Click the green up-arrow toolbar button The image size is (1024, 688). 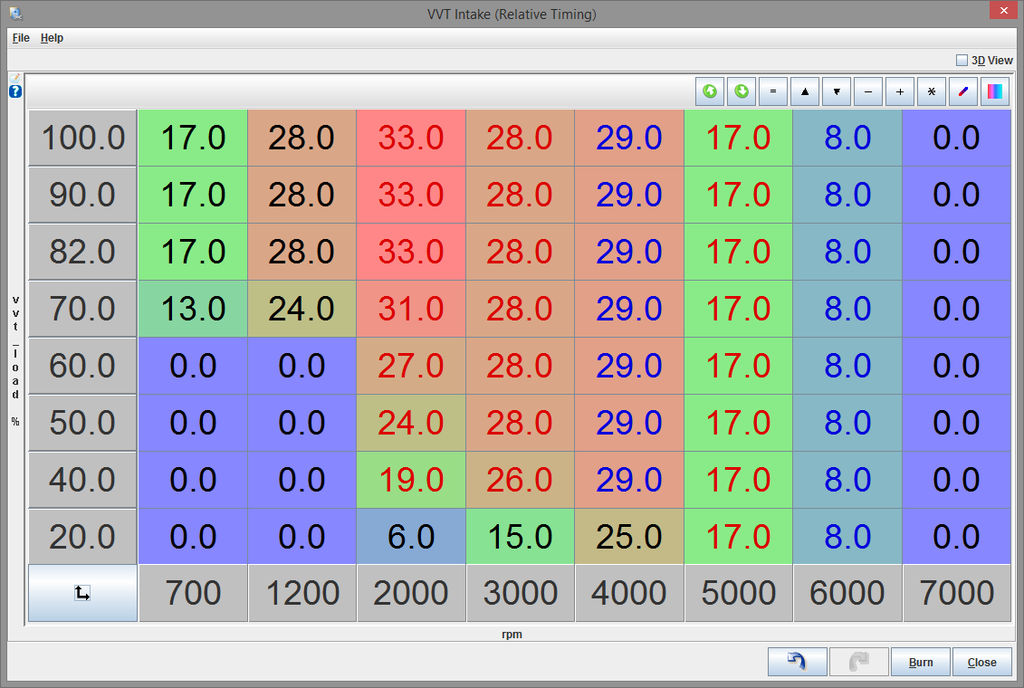(x=710, y=92)
